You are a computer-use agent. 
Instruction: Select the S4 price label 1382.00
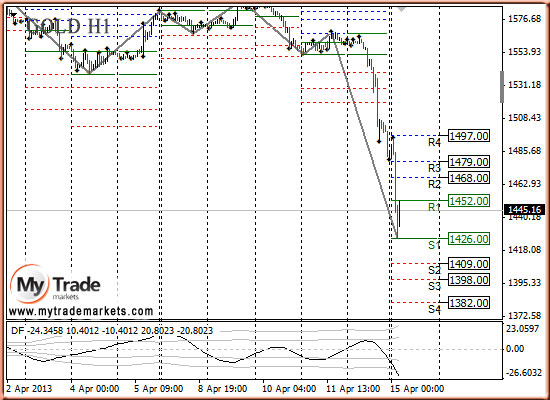point(469,303)
